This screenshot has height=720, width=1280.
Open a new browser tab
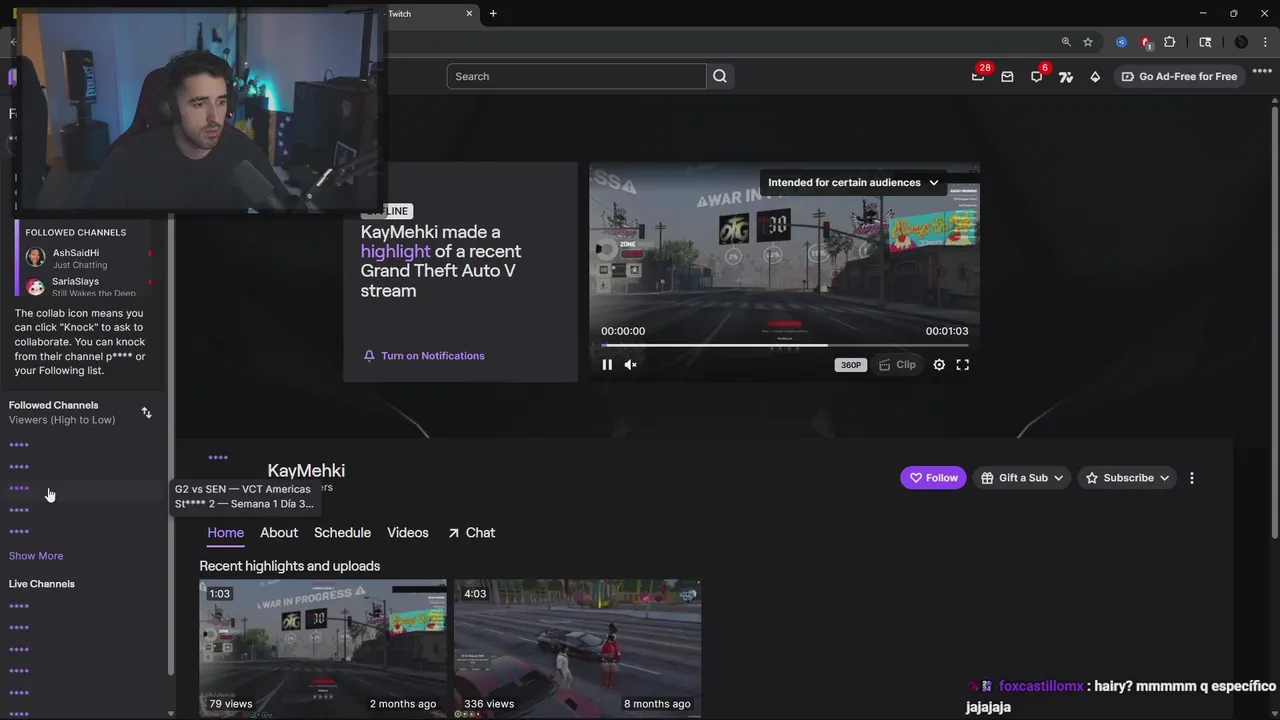tap(493, 13)
